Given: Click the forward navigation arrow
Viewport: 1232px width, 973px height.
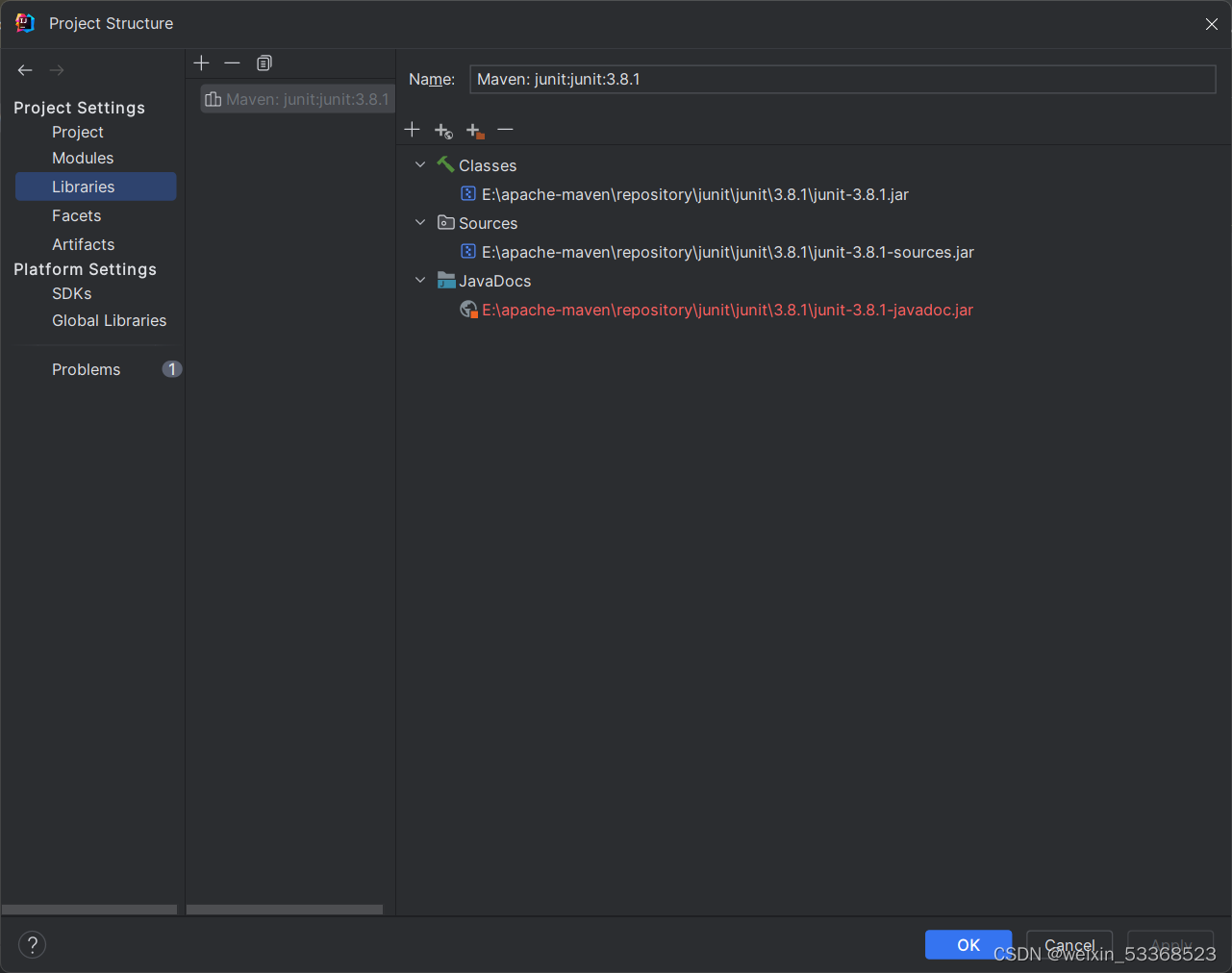Looking at the screenshot, I should (x=57, y=70).
